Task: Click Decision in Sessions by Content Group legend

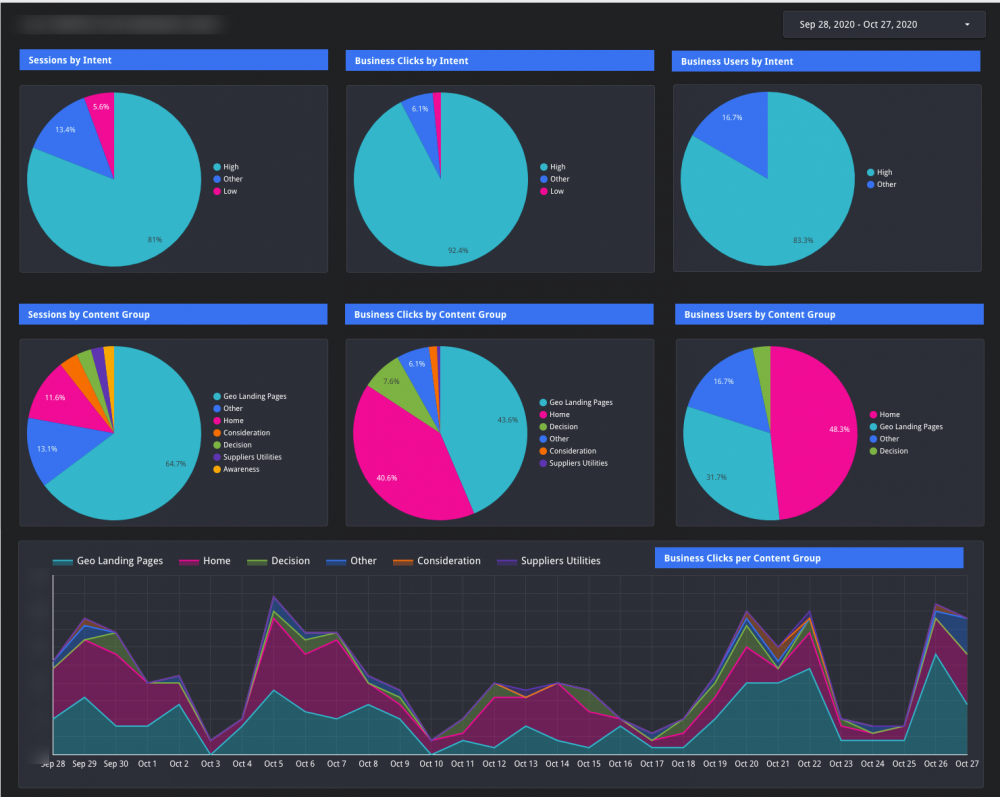Action: (x=232, y=445)
